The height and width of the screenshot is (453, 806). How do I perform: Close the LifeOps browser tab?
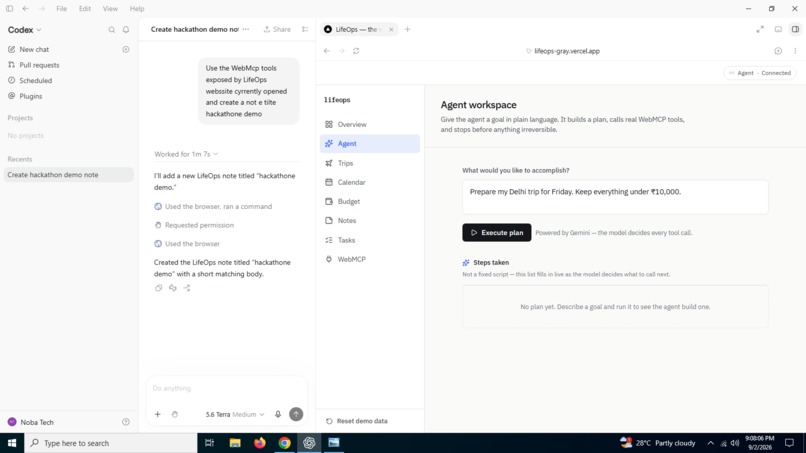(x=391, y=29)
